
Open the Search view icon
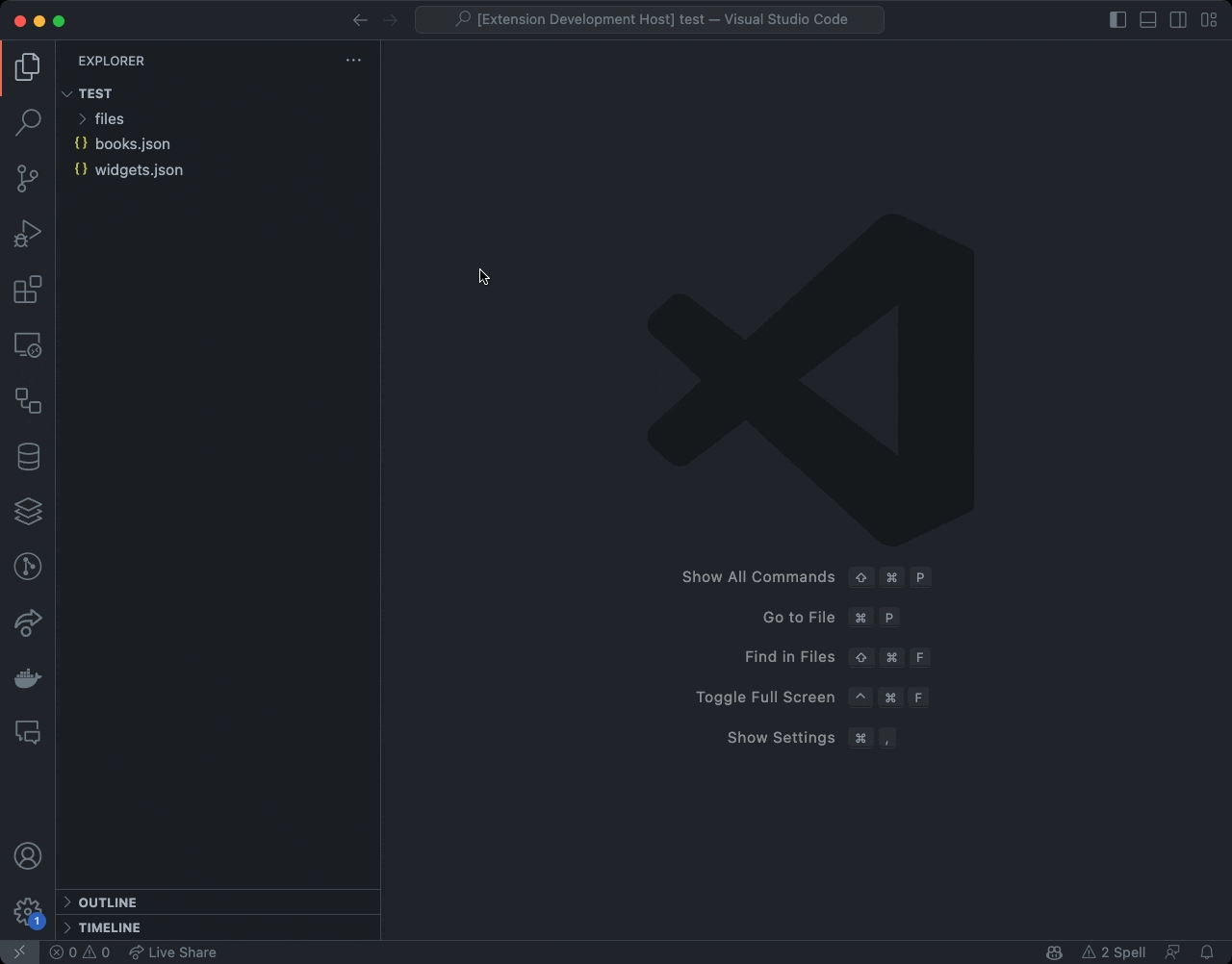[28, 122]
